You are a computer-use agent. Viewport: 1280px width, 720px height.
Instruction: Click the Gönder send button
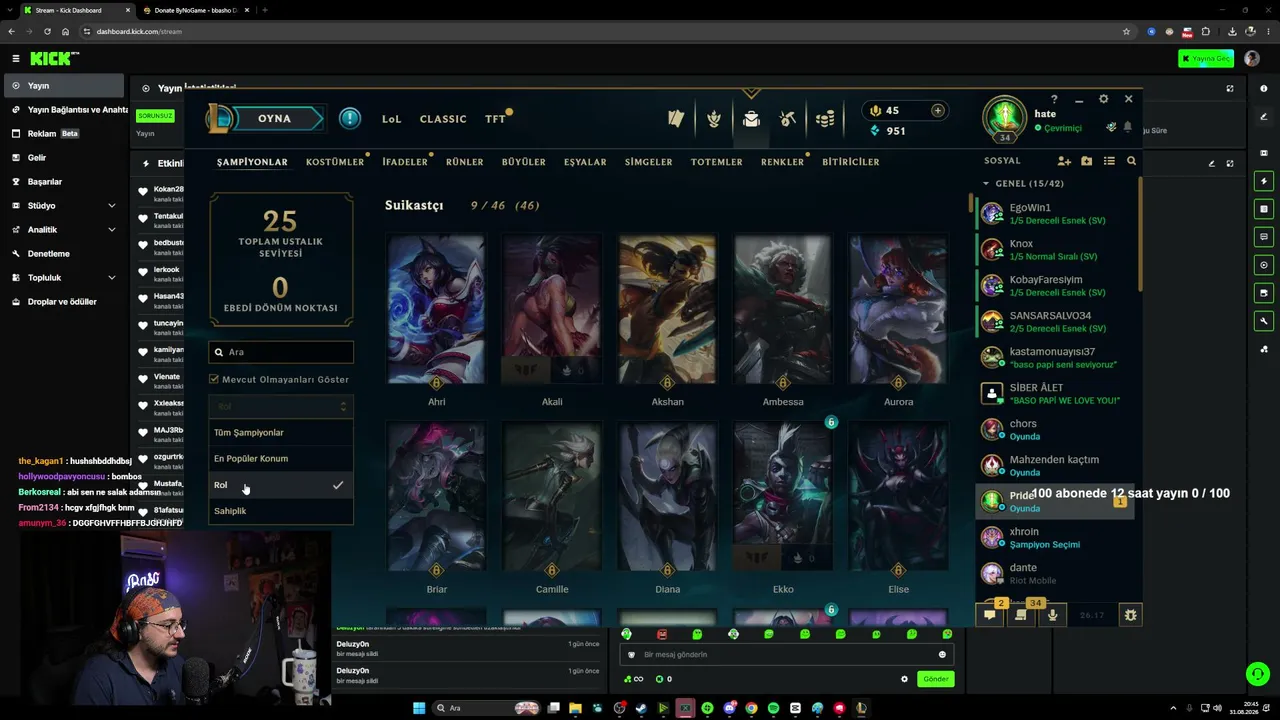[x=936, y=679]
